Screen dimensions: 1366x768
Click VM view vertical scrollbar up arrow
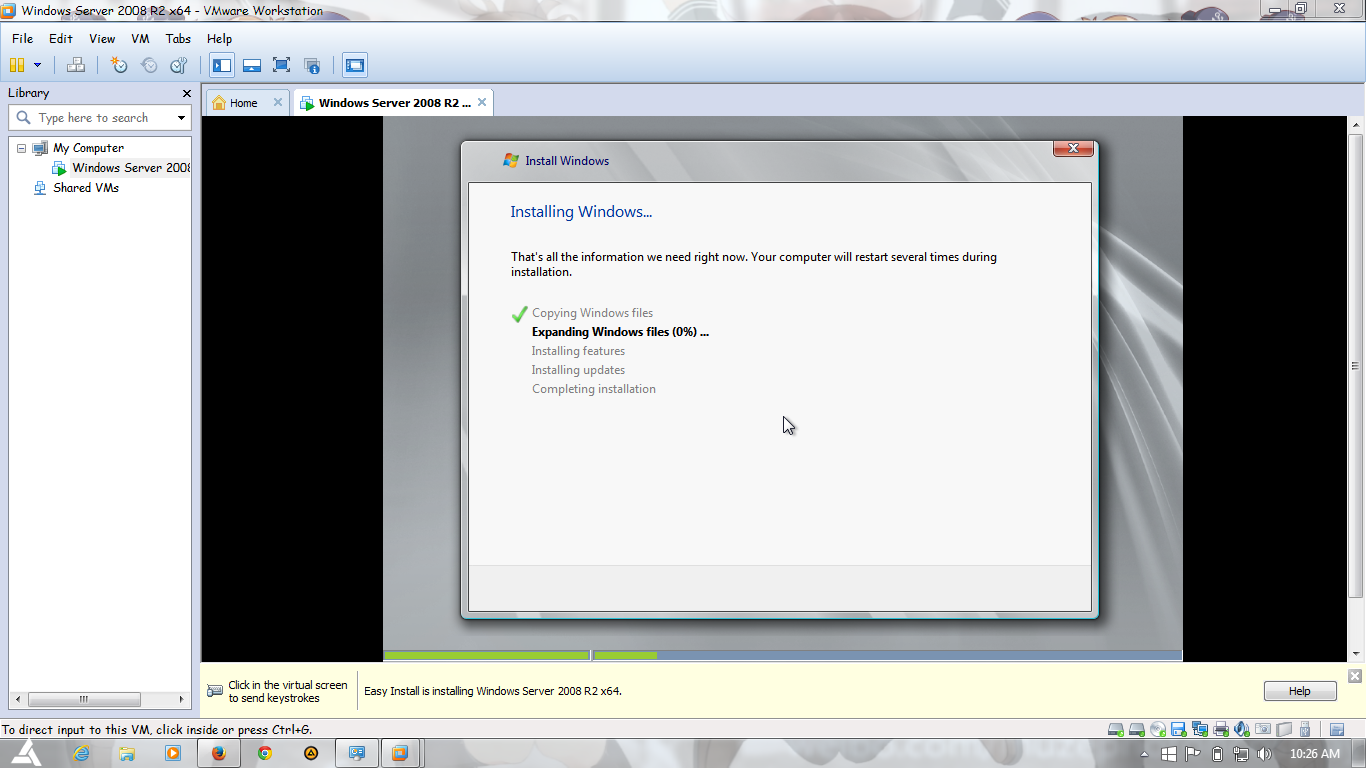click(x=1356, y=124)
